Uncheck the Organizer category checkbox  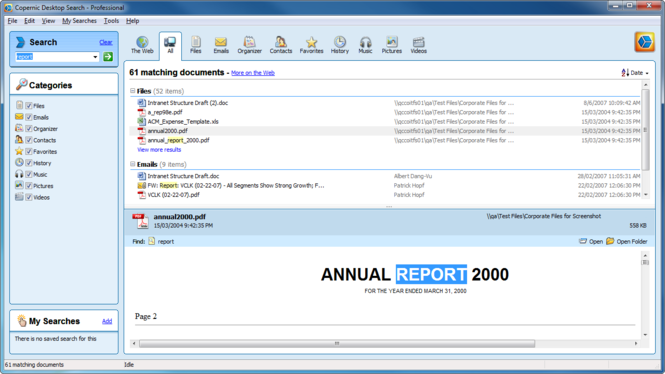[29, 128]
